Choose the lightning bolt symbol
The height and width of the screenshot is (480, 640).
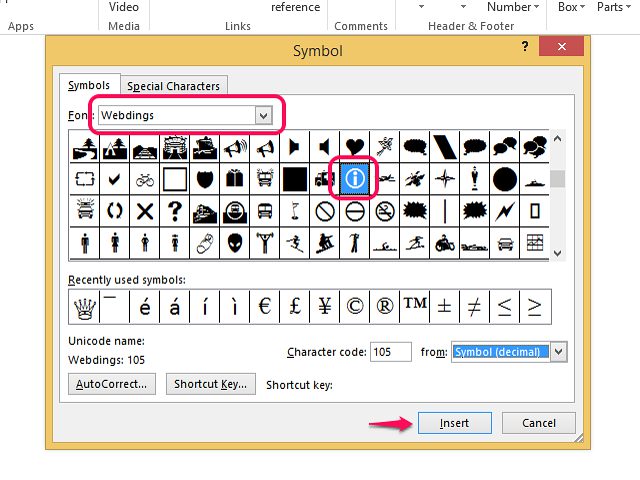504,211
